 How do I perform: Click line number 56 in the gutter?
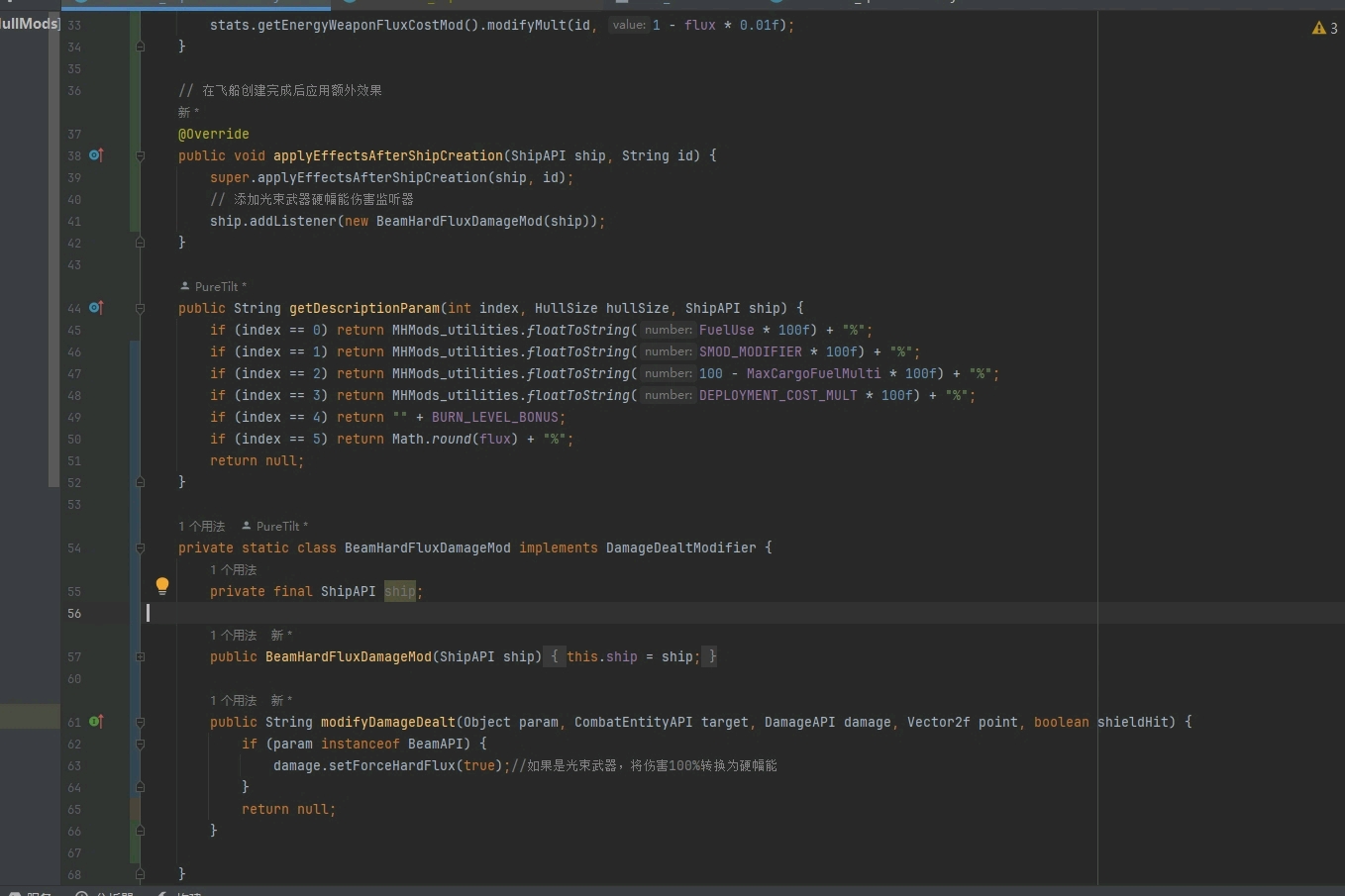(x=74, y=613)
